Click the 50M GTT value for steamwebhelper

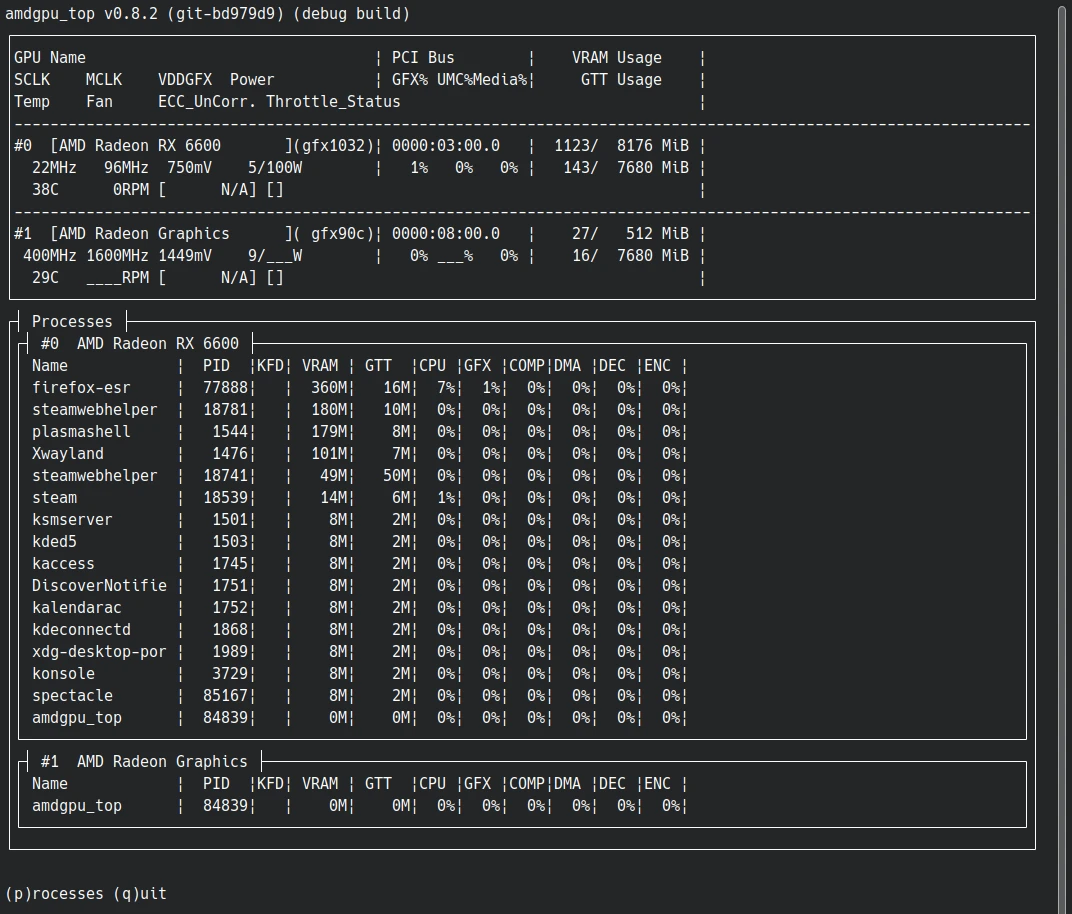[x=397, y=476]
